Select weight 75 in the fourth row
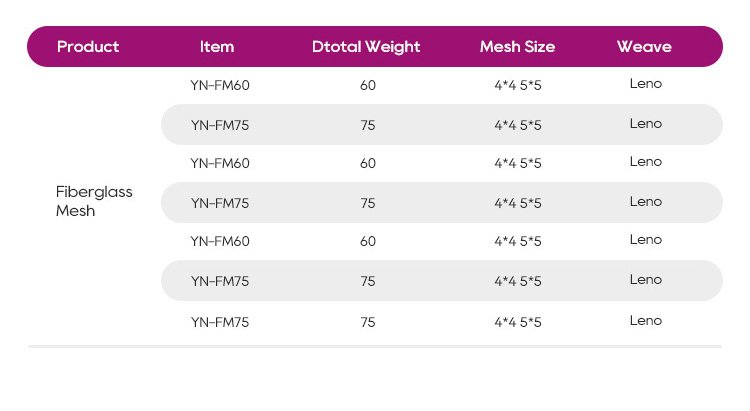Image resolution: width=750 pixels, height=411 pixels. point(368,203)
